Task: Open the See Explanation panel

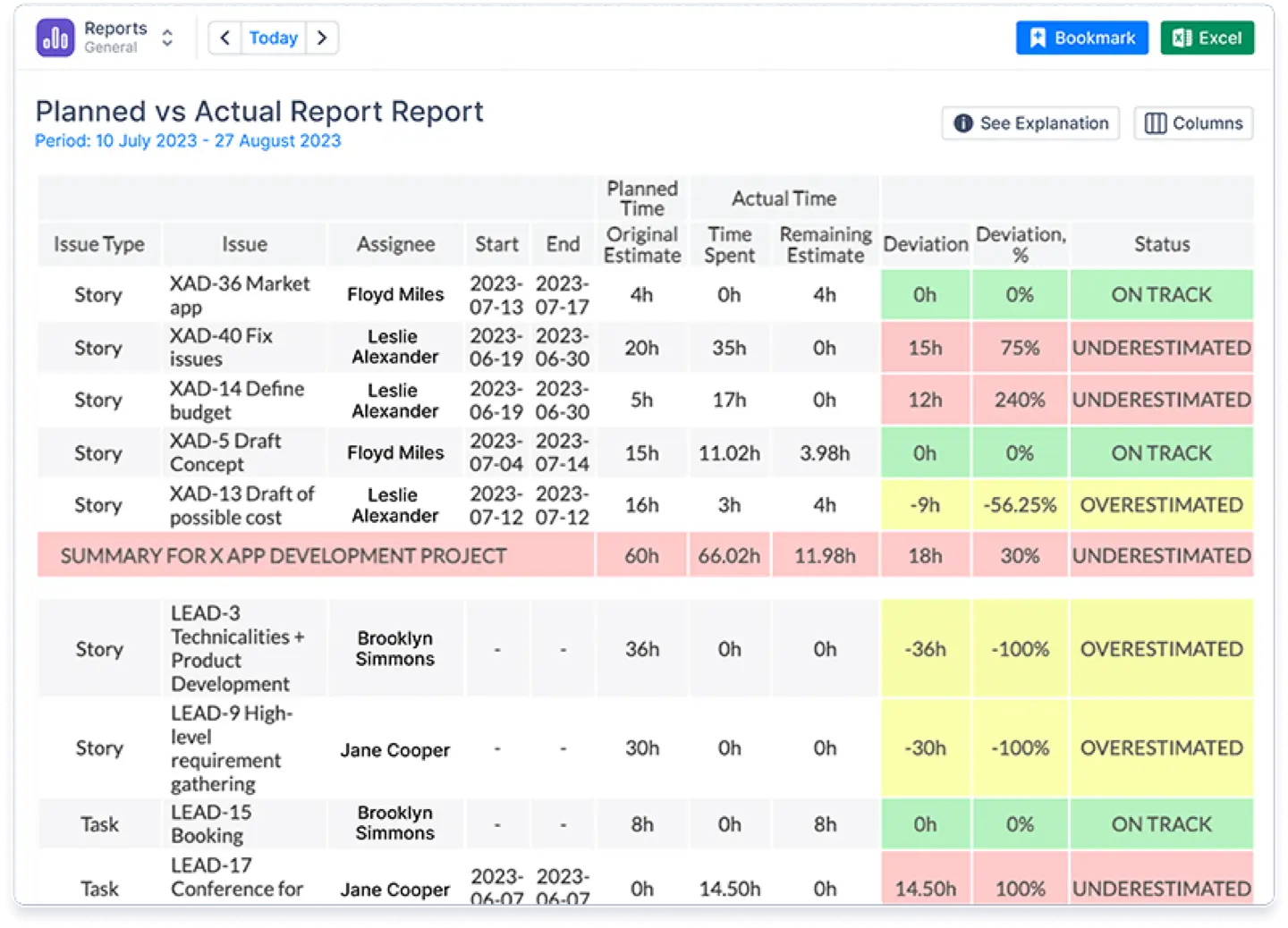Action: (x=1030, y=123)
